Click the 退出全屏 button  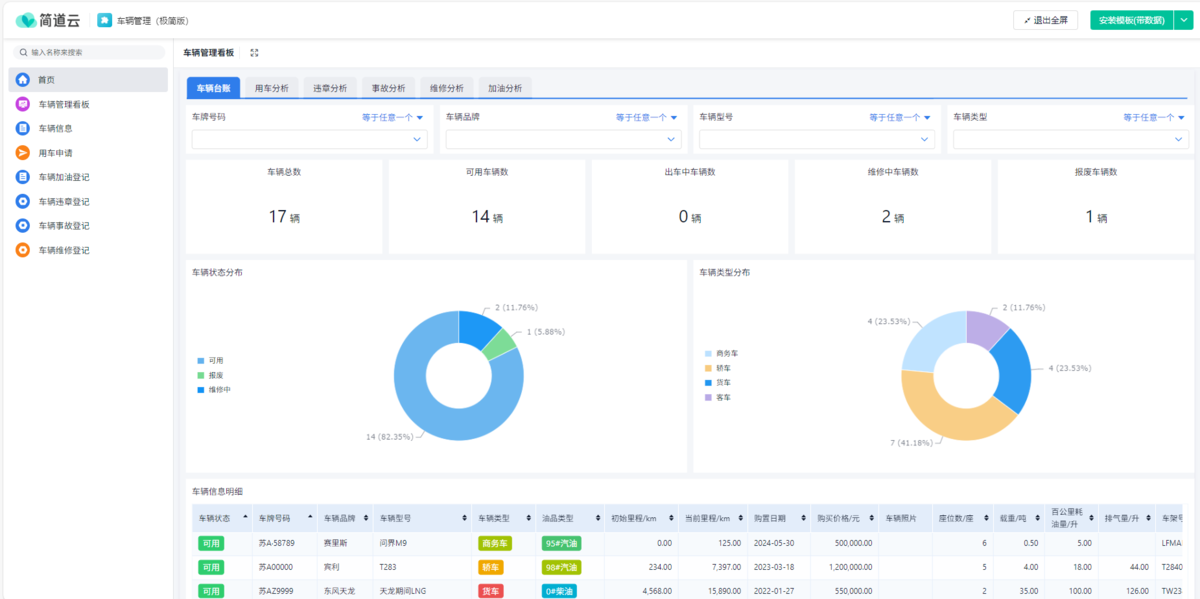click(1045, 20)
